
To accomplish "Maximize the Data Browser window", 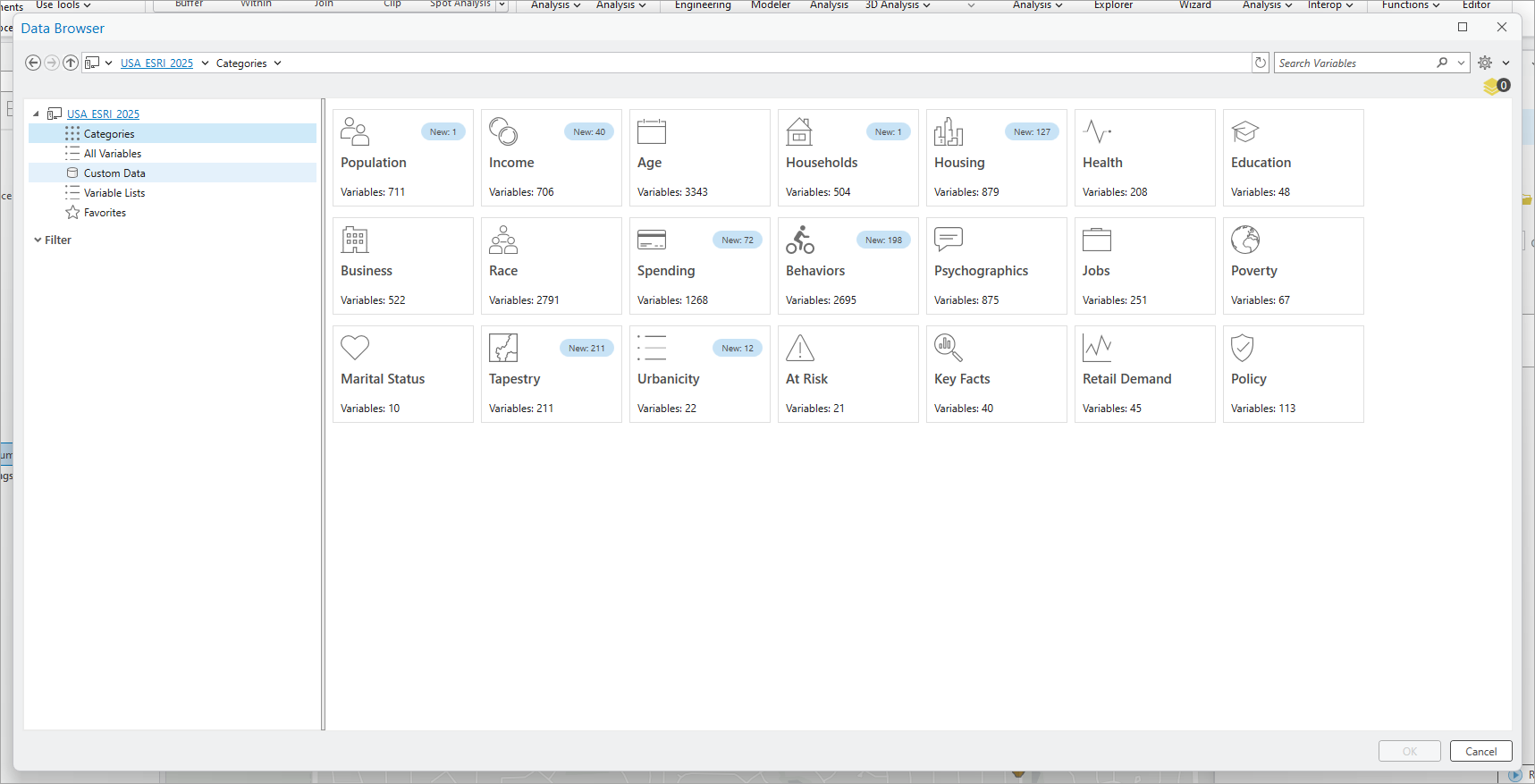I will pos(1463,27).
